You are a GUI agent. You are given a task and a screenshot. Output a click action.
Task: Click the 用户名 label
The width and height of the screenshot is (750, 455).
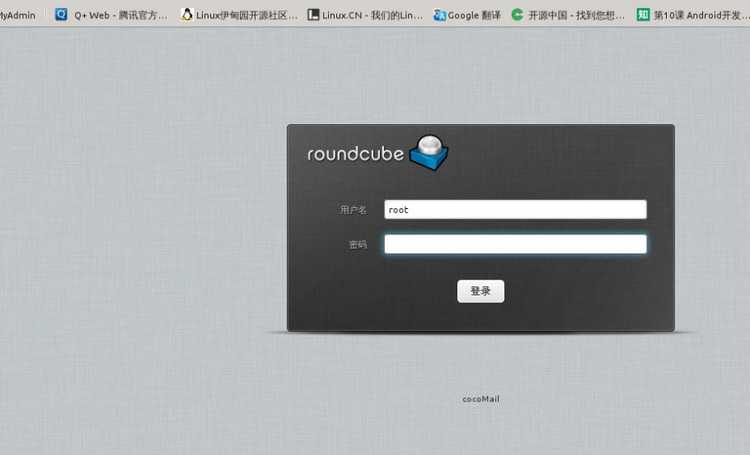(353, 210)
